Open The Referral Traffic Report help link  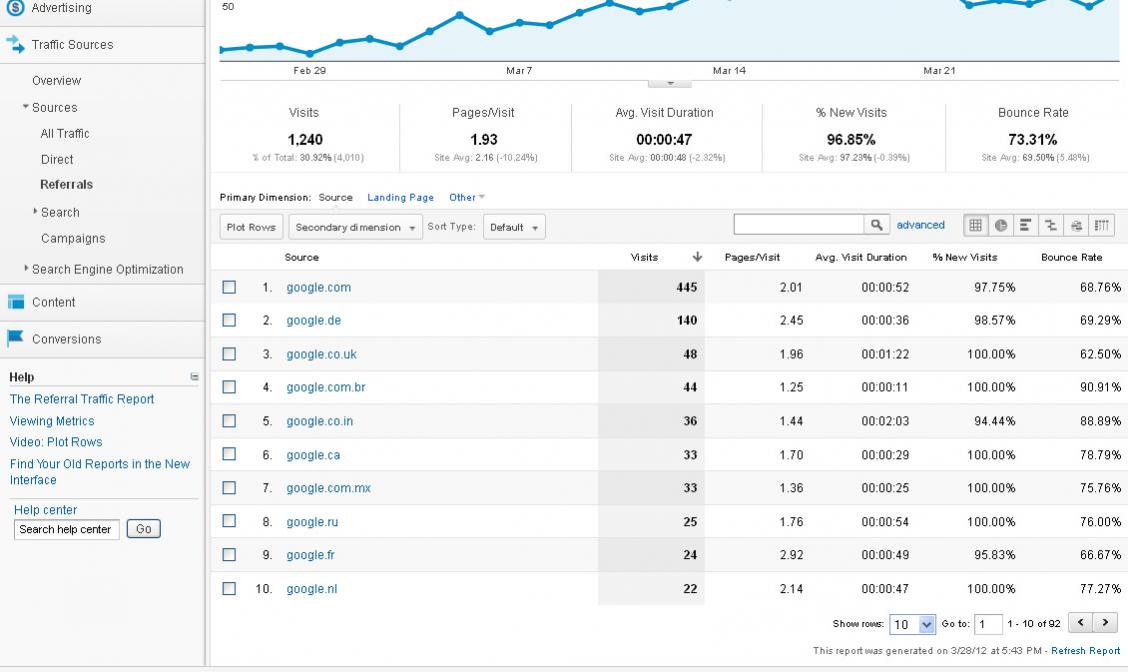(82, 399)
